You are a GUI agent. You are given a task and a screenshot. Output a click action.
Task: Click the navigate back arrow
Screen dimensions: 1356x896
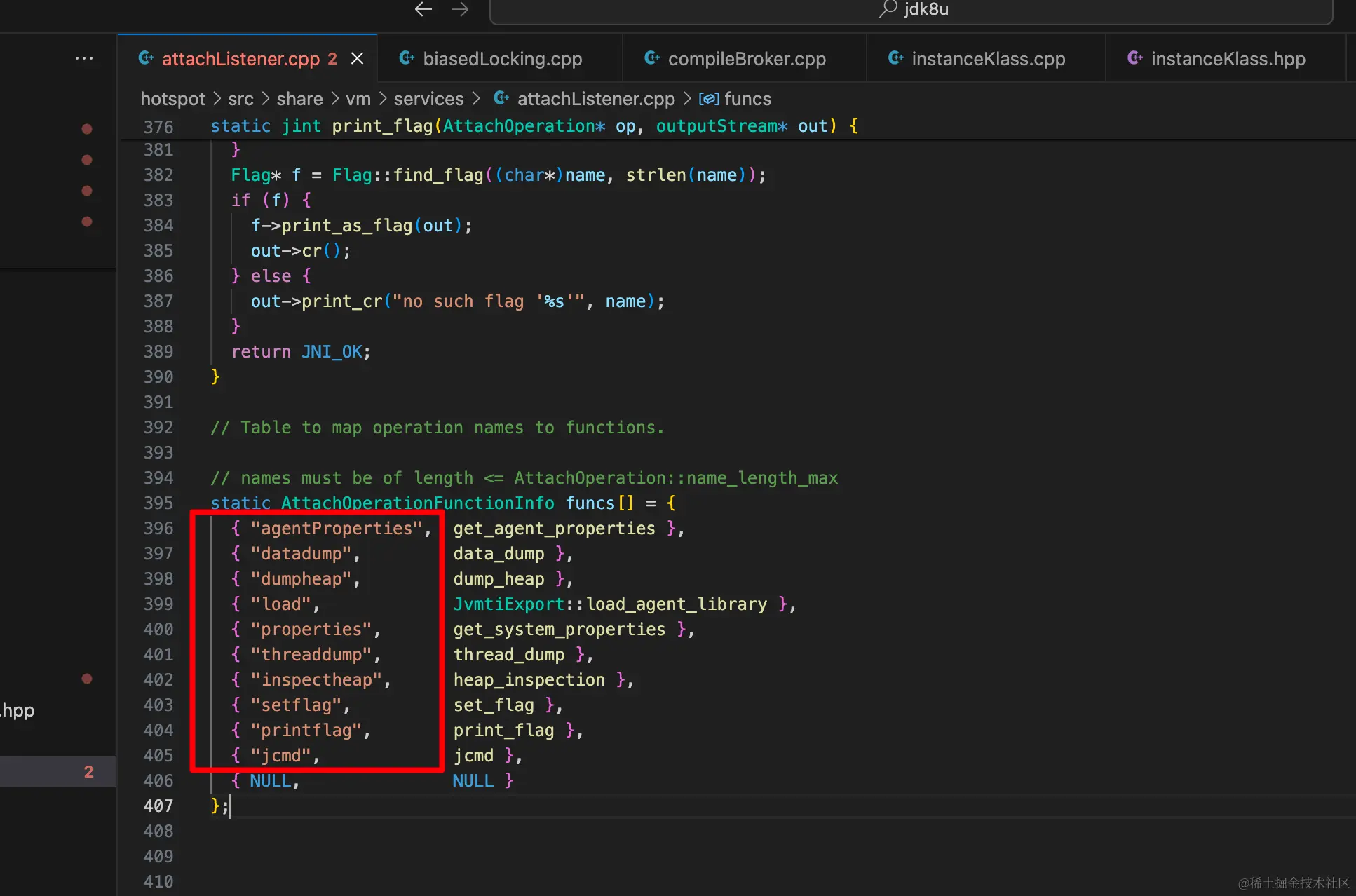pos(423,9)
